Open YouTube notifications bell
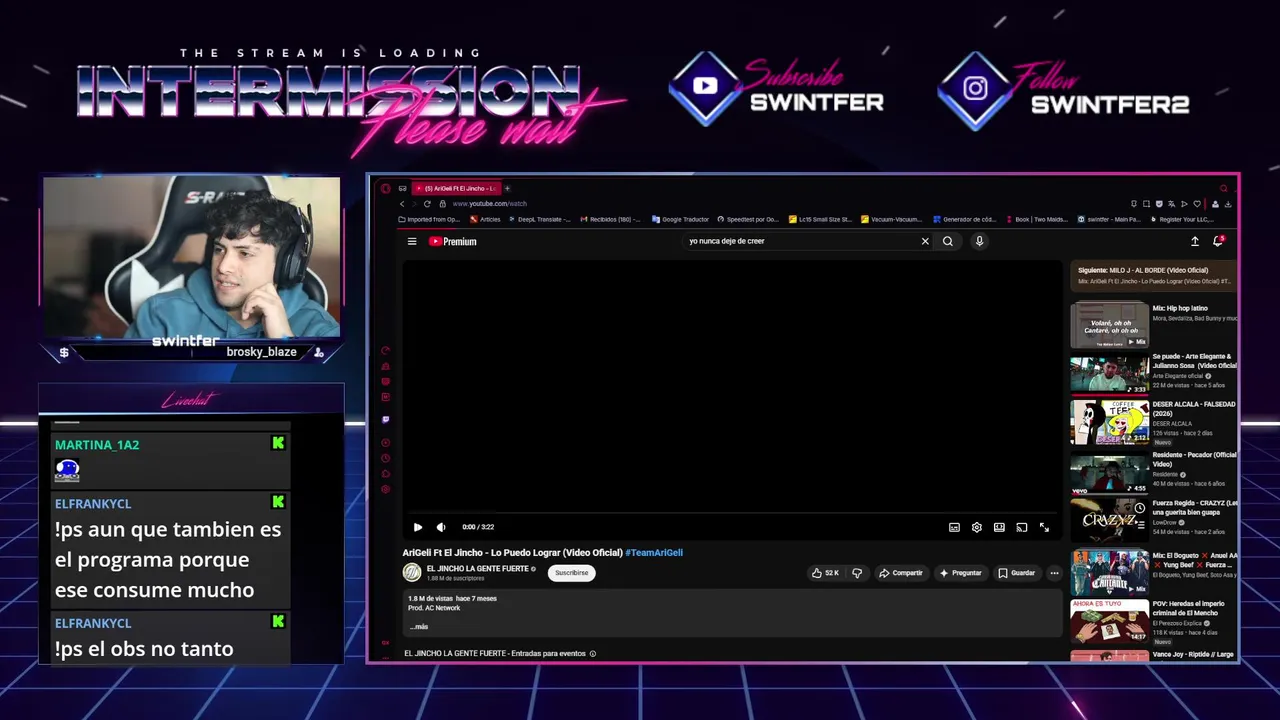 click(x=1218, y=241)
